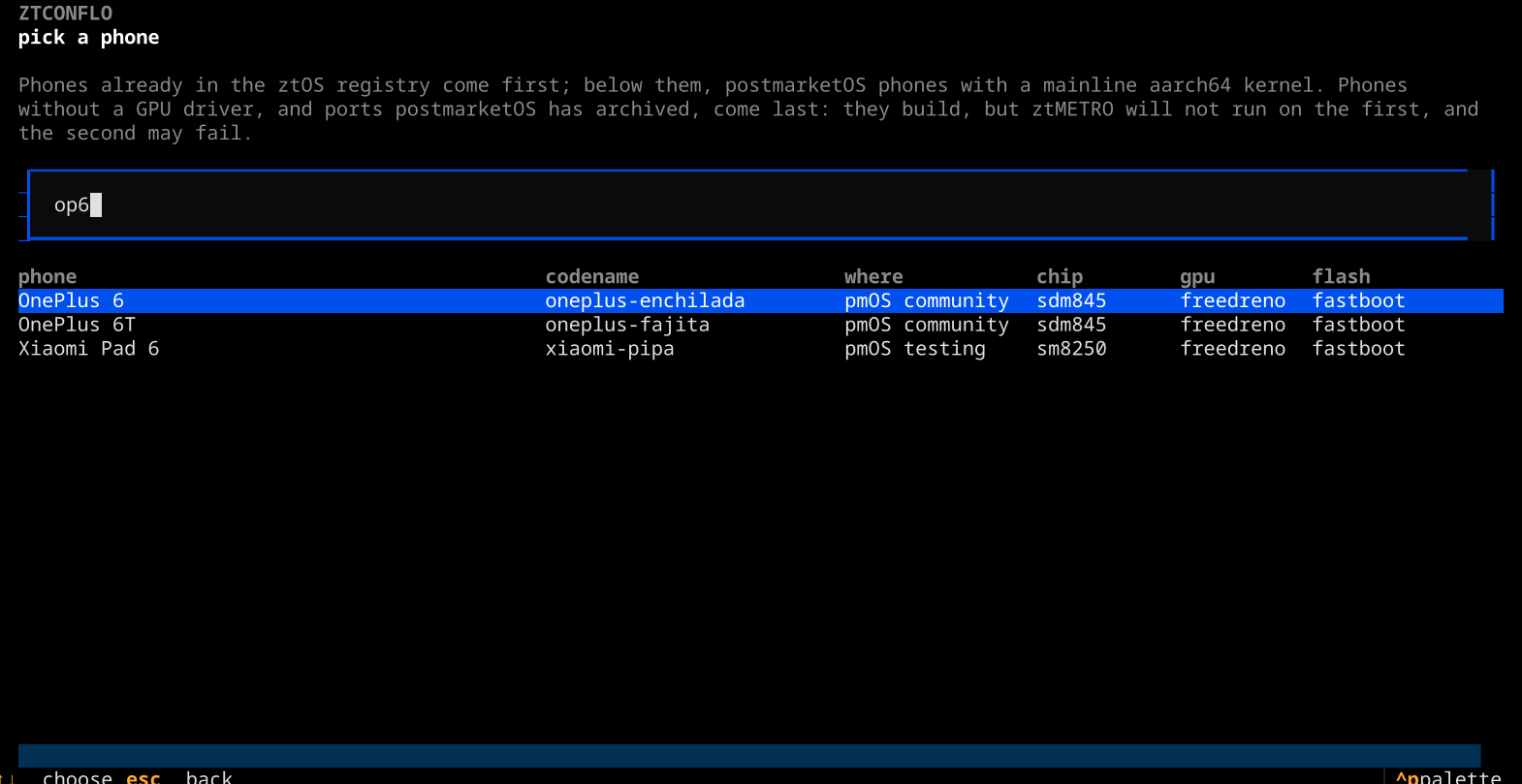The height and width of the screenshot is (784, 1522).
Task: Click the esc back footer shortcut
Action: tap(179, 776)
